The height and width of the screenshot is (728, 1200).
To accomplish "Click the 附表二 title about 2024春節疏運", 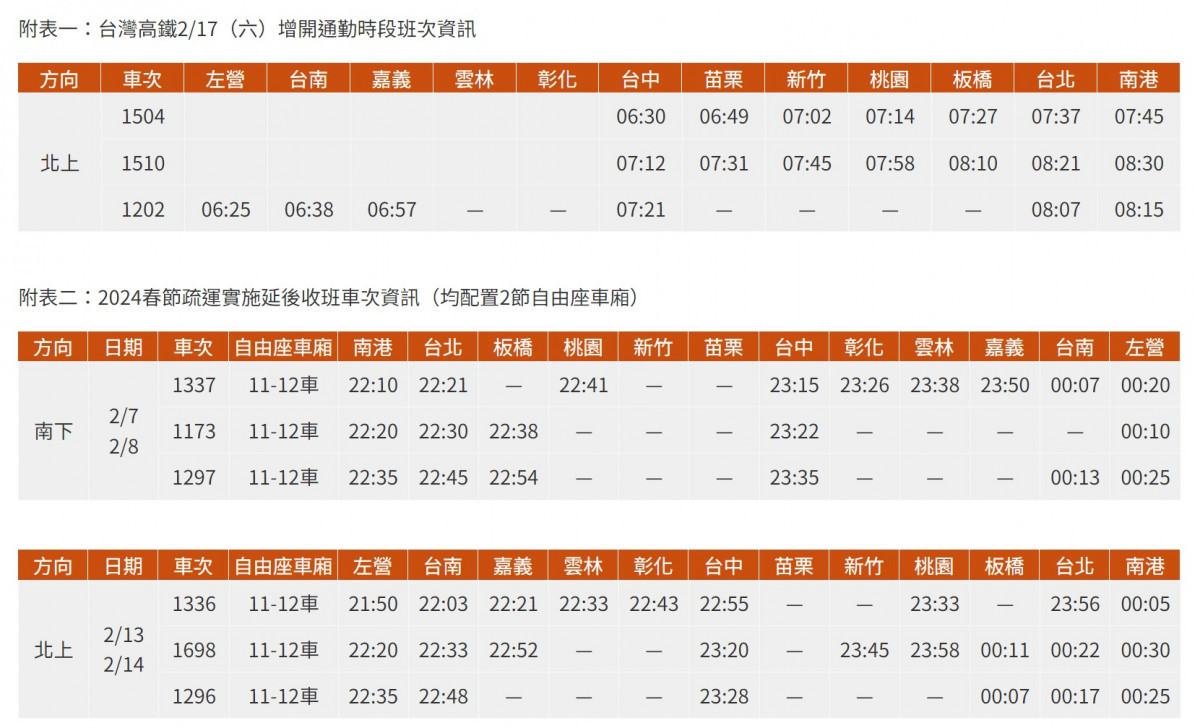I will [329, 297].
